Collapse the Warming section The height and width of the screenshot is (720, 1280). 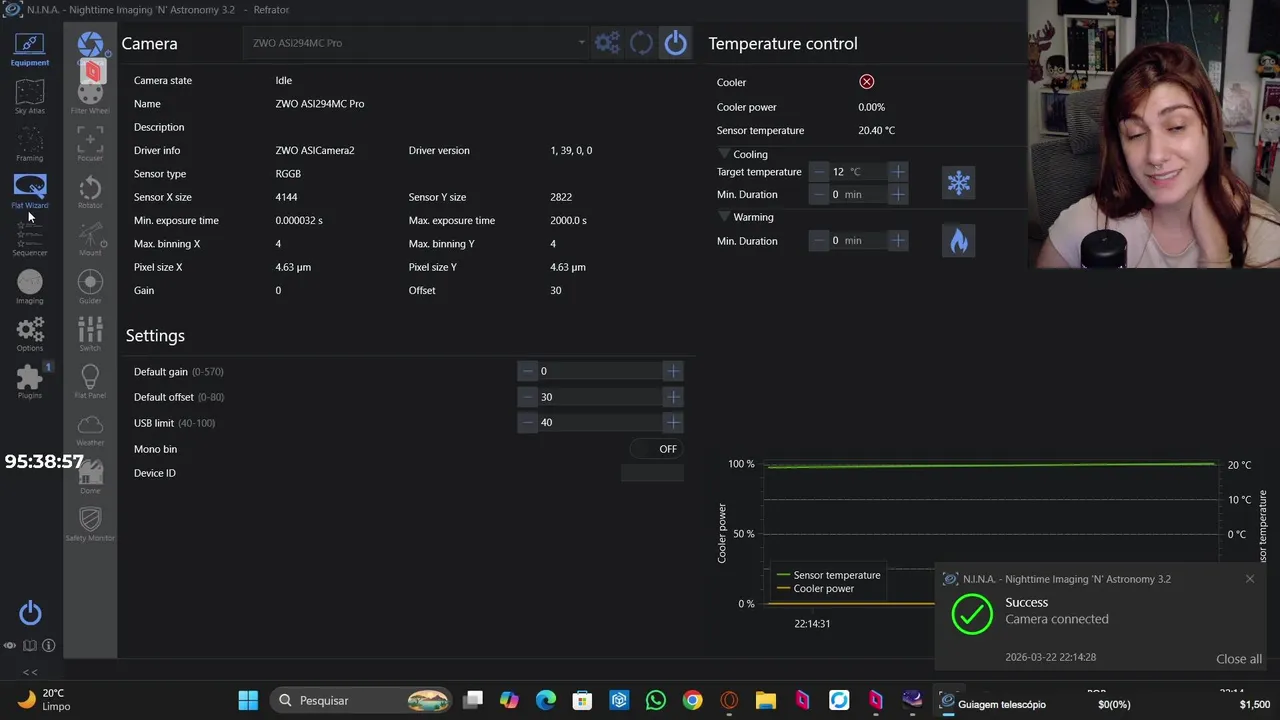pos(724,216)
